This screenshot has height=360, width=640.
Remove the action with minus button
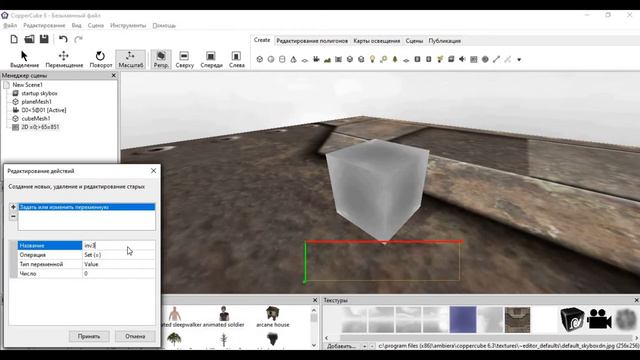[13, 216]
